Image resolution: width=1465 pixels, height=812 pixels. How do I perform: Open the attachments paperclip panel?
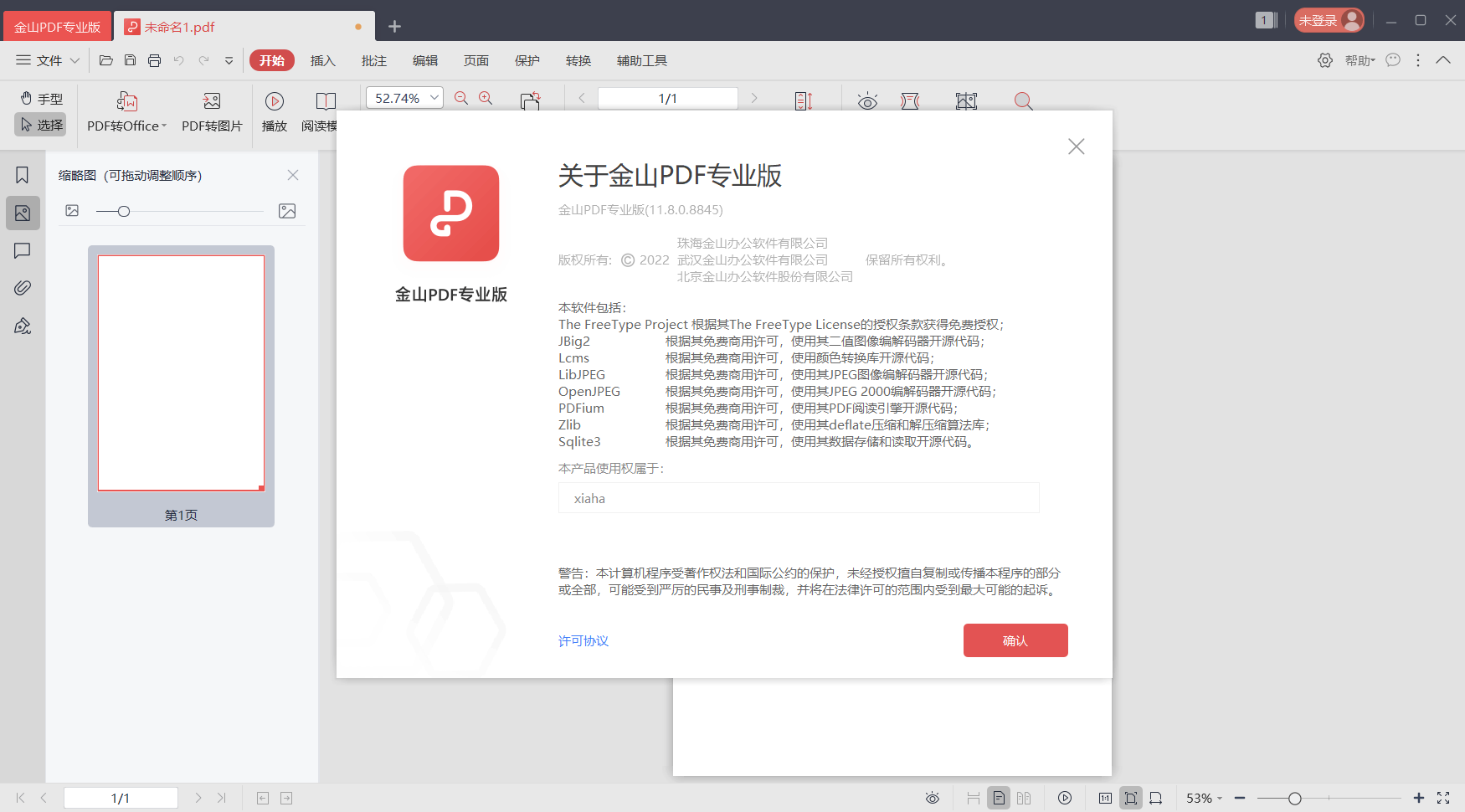pyautogui.click(x=23, y=288)
